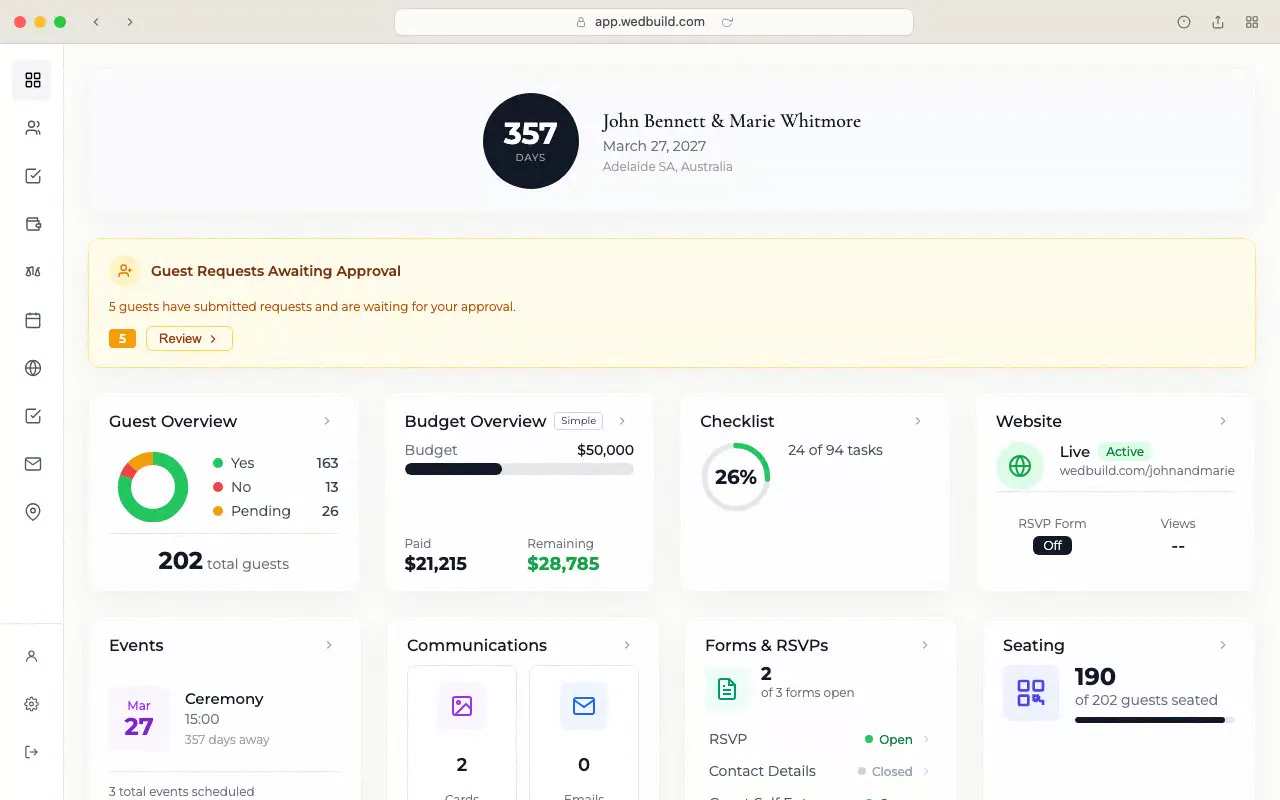Open the location pin icon in sidebar
Image resolution: width=1280 pixels, height=800 pixels.
(x=33, y=512)
